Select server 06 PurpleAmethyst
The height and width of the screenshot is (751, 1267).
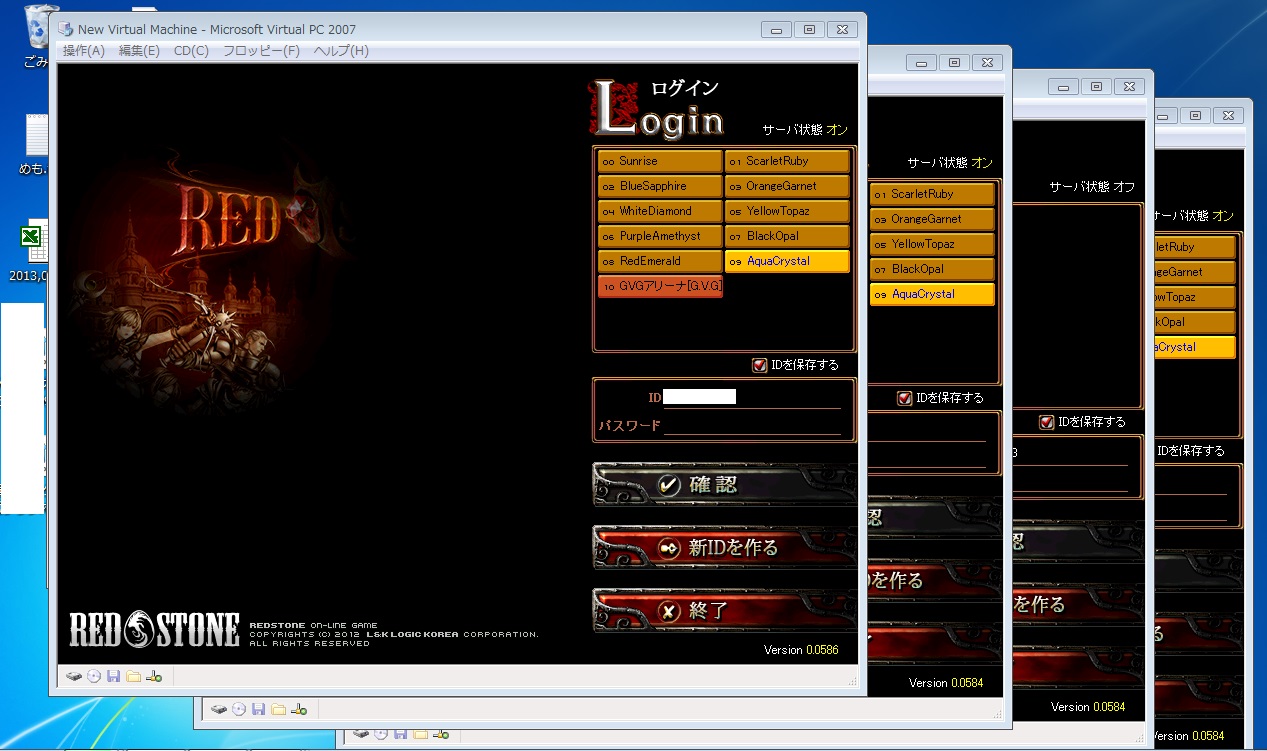tap(660, 236)
